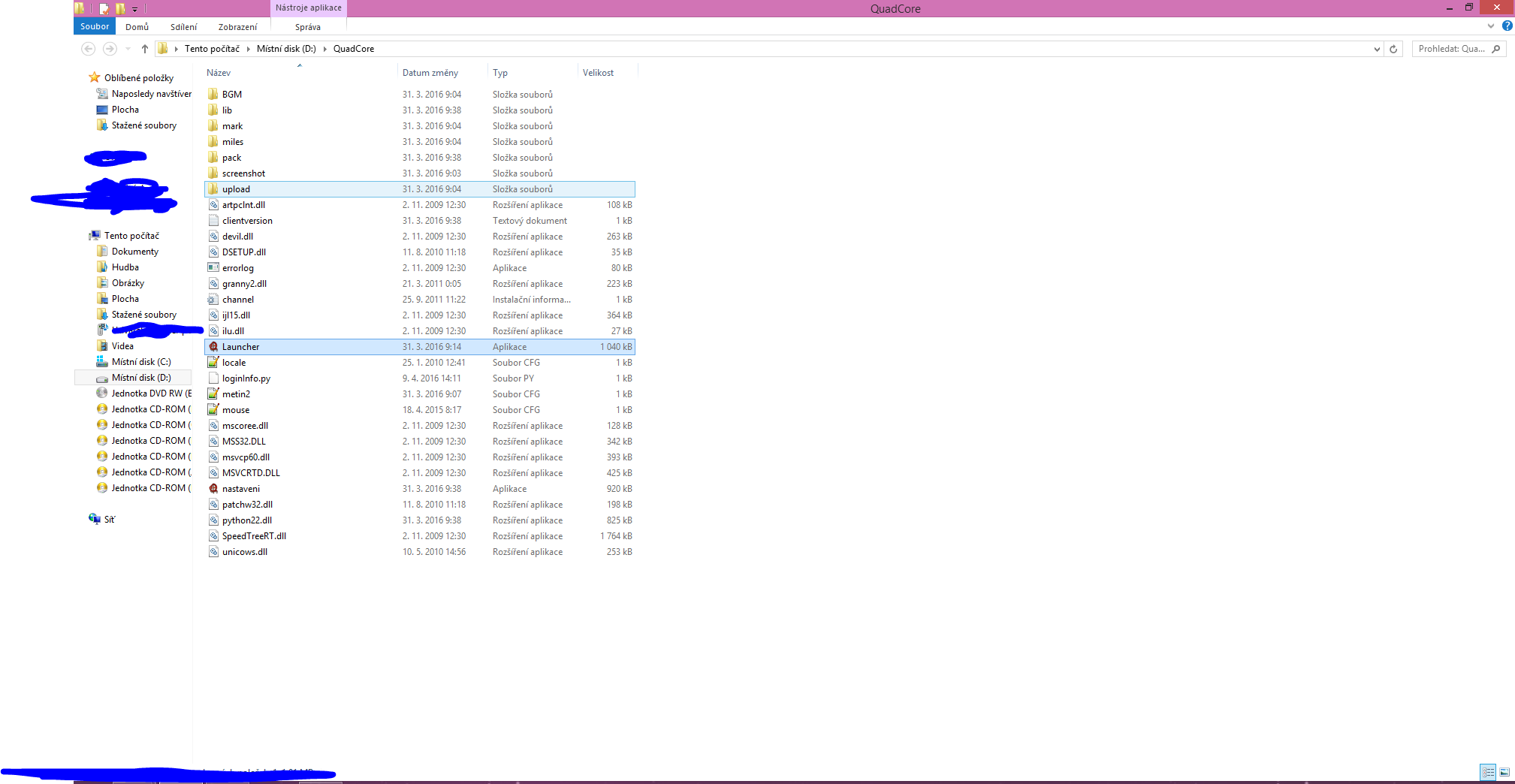
Task: Click the metin2 CFG file icon
Action: (213, 394)
